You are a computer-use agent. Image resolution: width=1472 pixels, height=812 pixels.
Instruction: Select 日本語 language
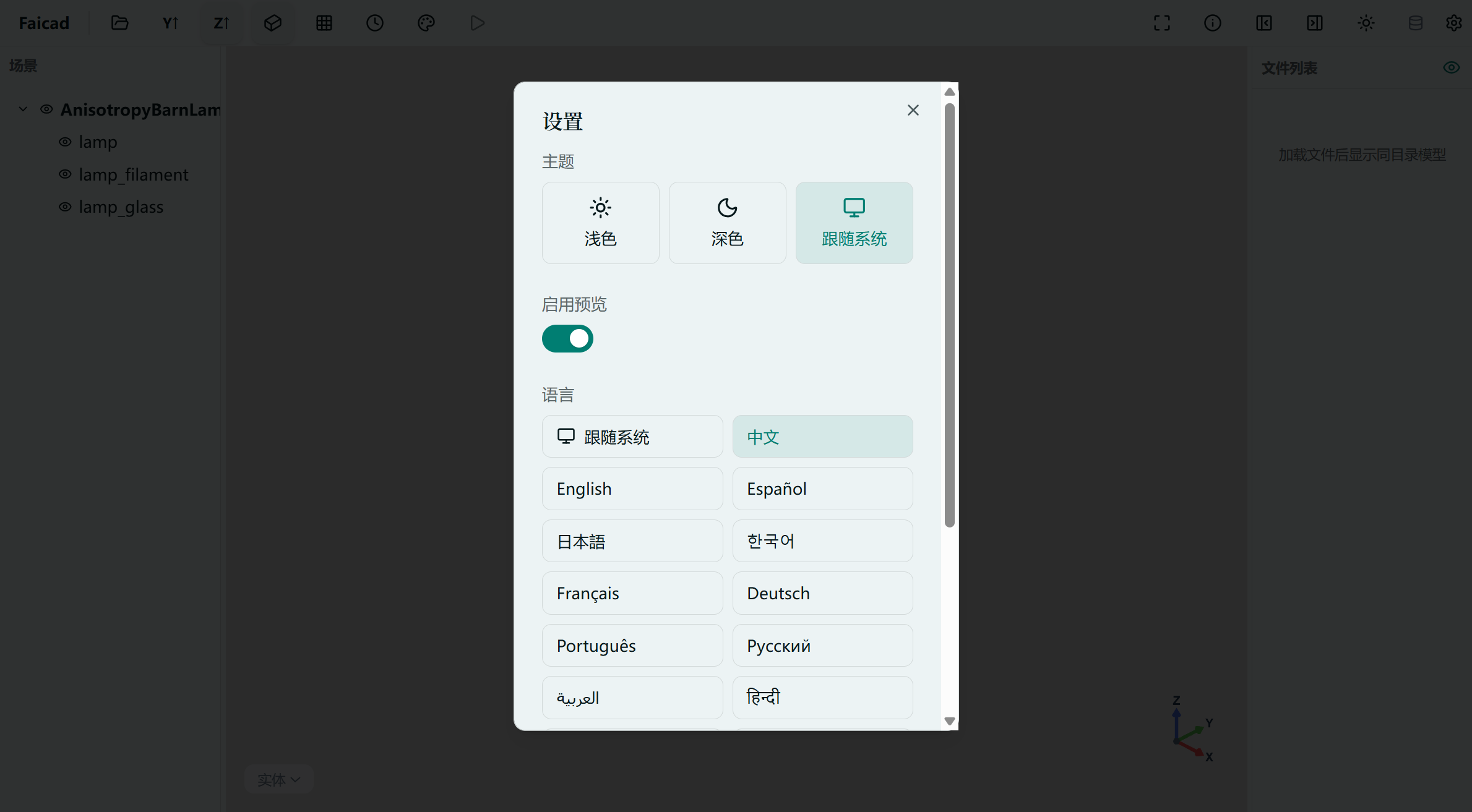(x=632, y=541)
